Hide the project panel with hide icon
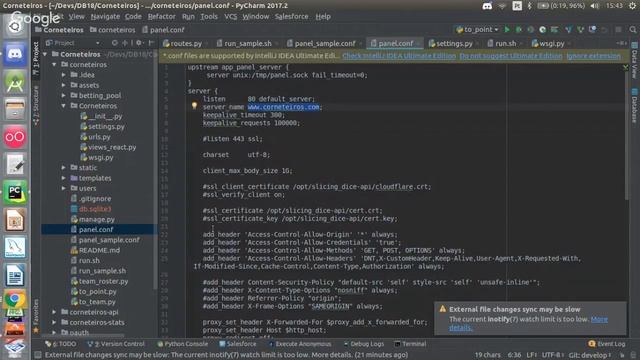This screenshot has height=360, width=640. (x=151, y=43)
